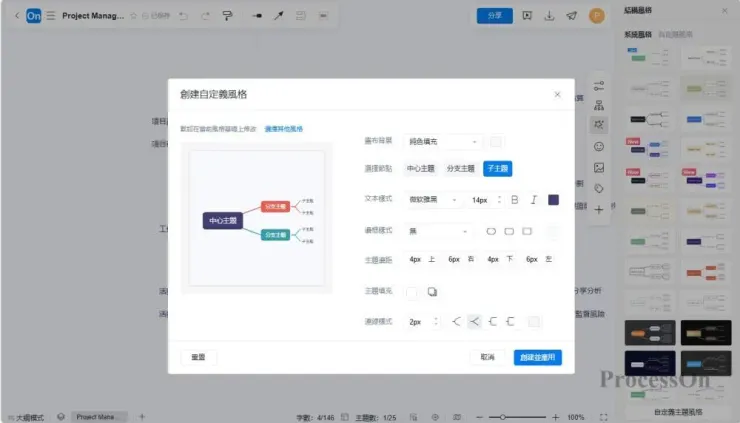Open the image insert icon in side strip

coord(599,168)
